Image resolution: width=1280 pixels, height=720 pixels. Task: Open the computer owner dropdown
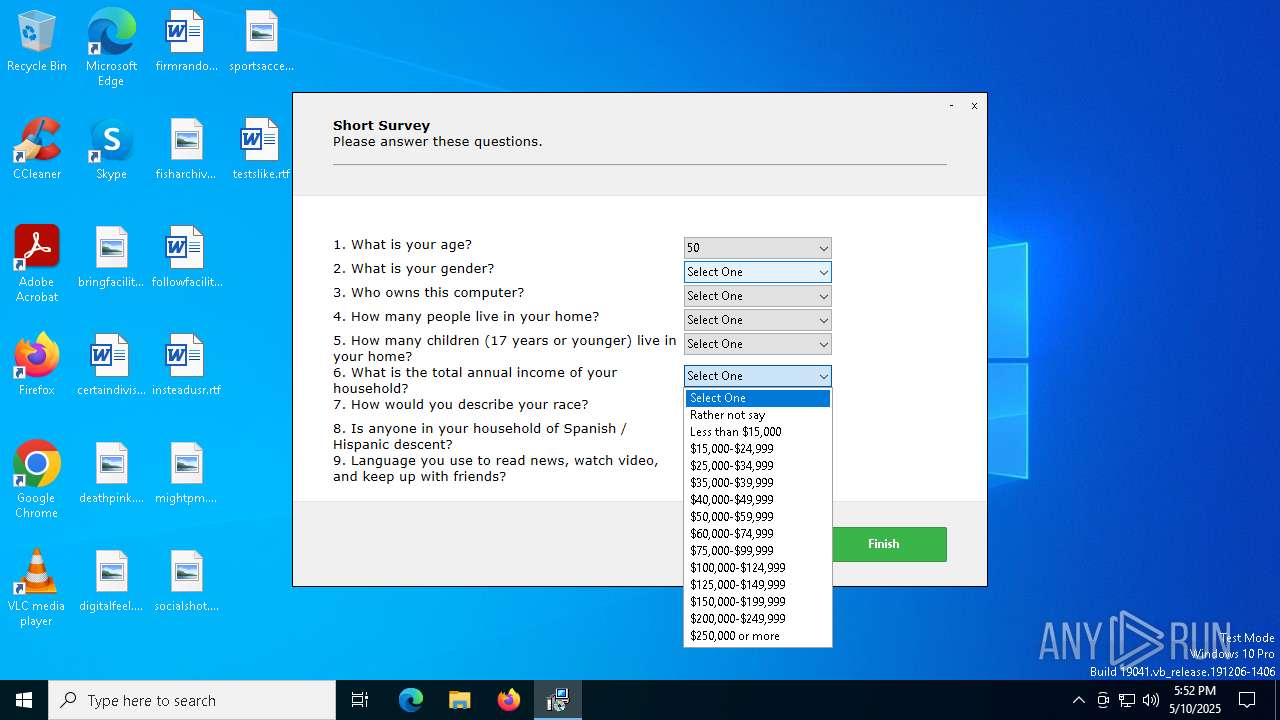click(x=758, y=296)
